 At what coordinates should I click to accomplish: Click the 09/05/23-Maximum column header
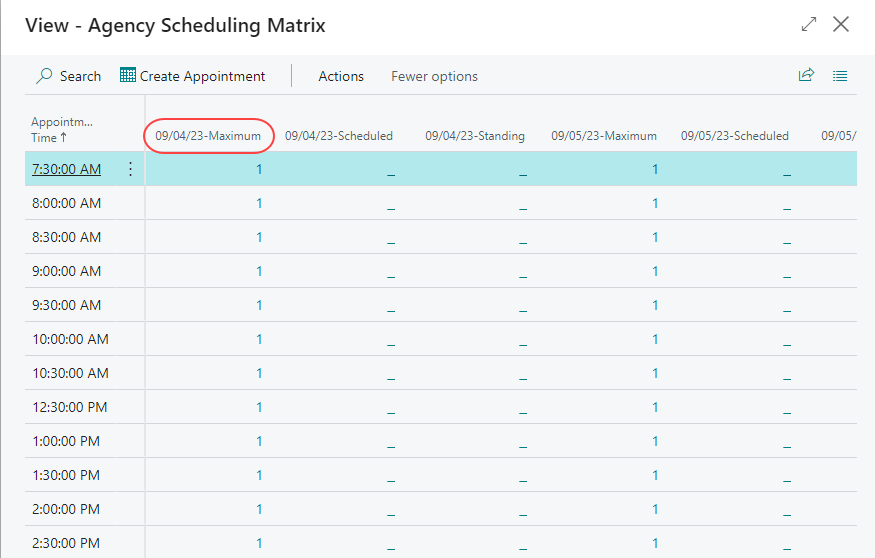[602, 136]
